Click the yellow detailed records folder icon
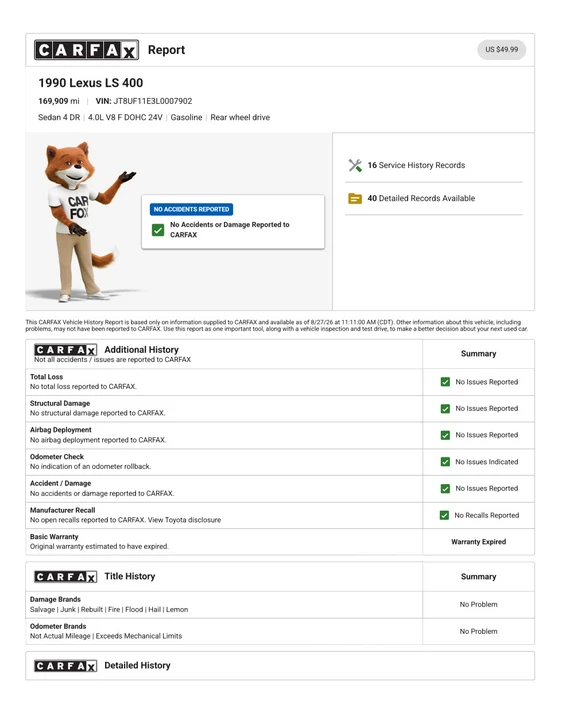The width and height of the screenshot is (562, 720). tap(355, 199)
